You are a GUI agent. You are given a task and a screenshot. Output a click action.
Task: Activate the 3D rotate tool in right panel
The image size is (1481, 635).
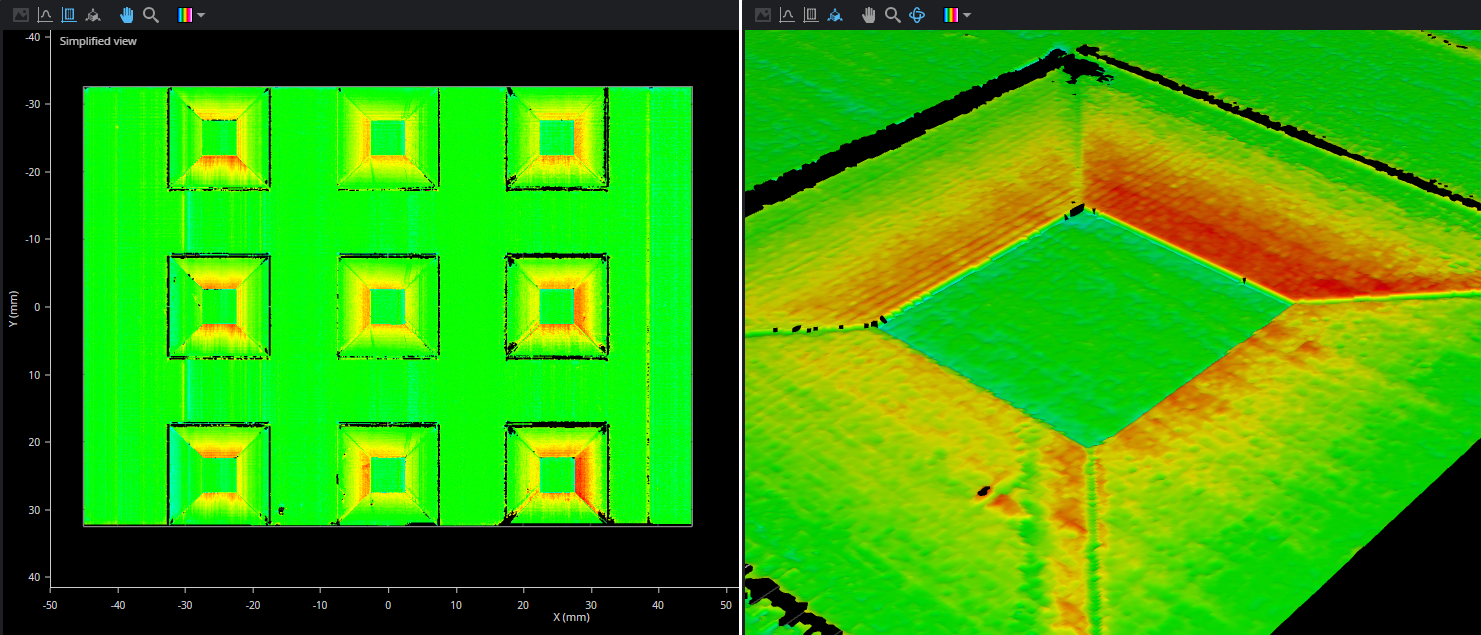click(917, 15)
